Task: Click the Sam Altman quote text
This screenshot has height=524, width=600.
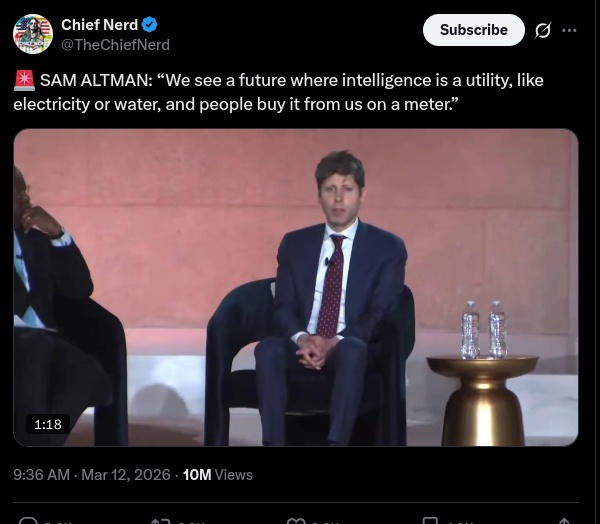Action: [x=290, y=91]
